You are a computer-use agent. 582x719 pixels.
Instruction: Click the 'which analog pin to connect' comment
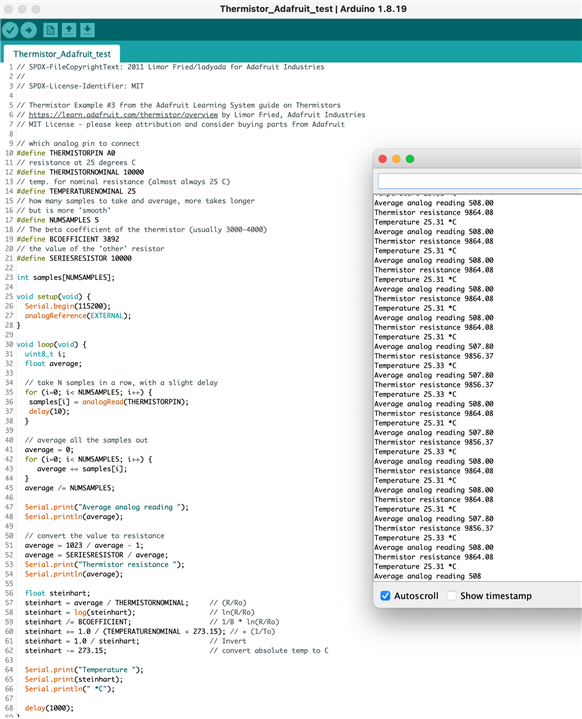tap(78, 144)
